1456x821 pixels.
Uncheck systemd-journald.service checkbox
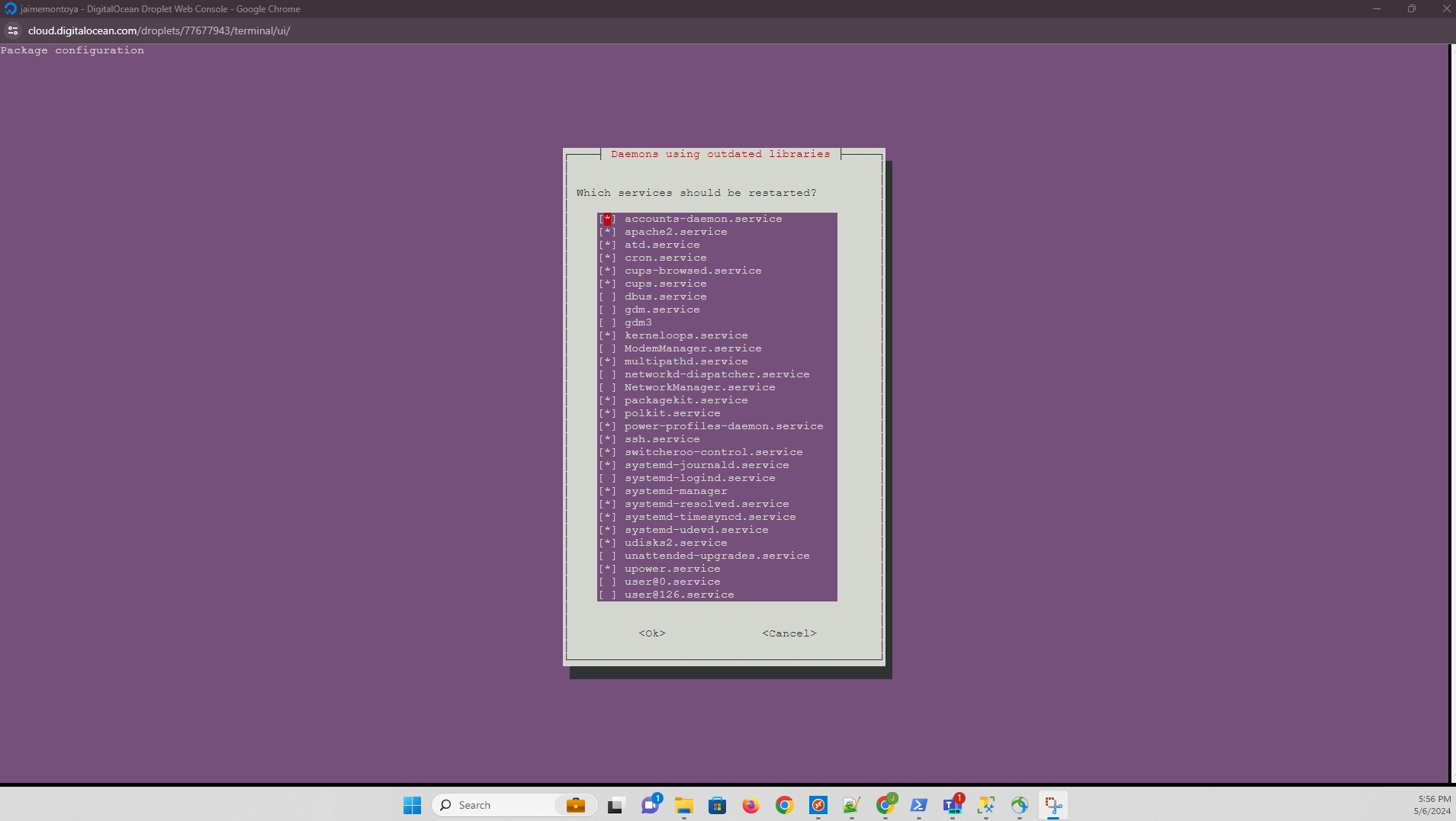(607, 465)
